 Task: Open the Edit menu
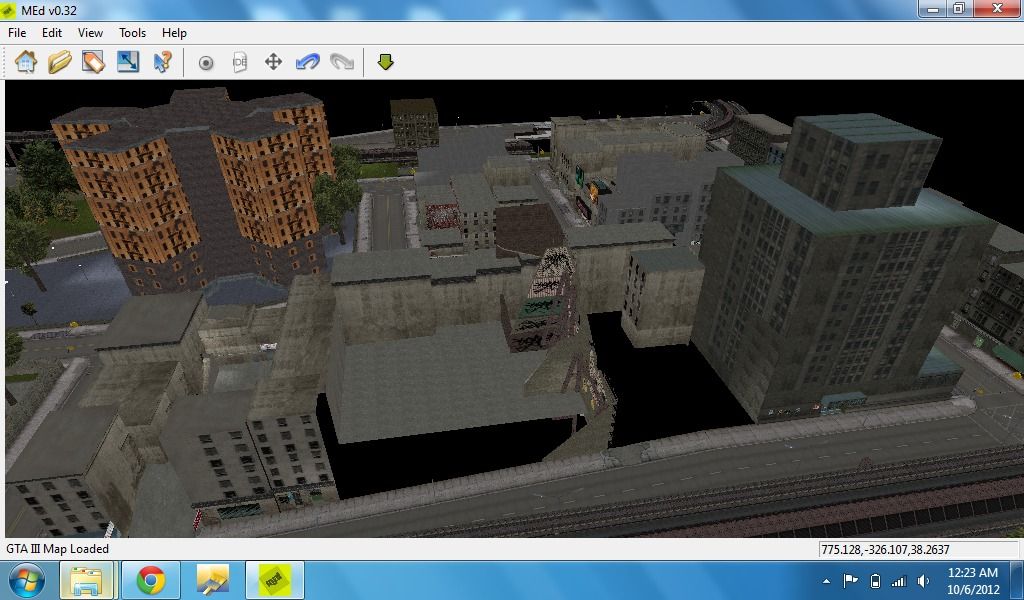pyautogui.click(x=52, y=33)
